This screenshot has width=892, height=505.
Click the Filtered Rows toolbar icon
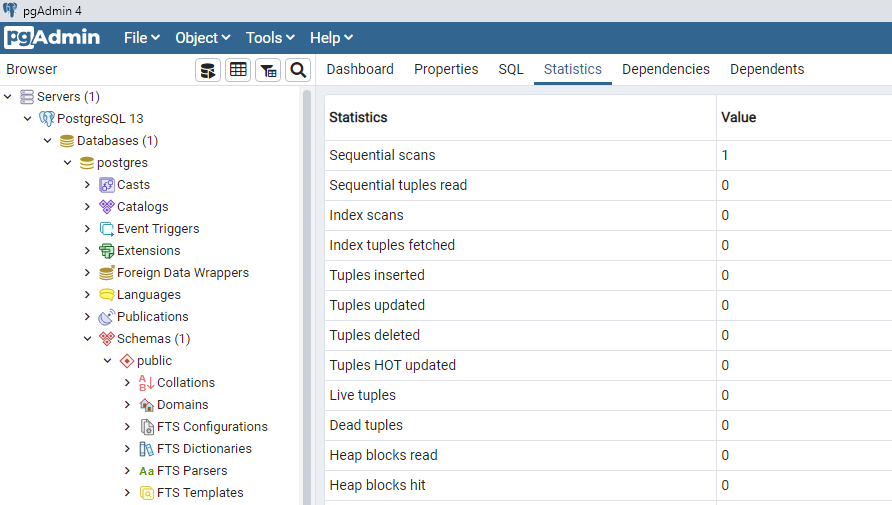268,70
